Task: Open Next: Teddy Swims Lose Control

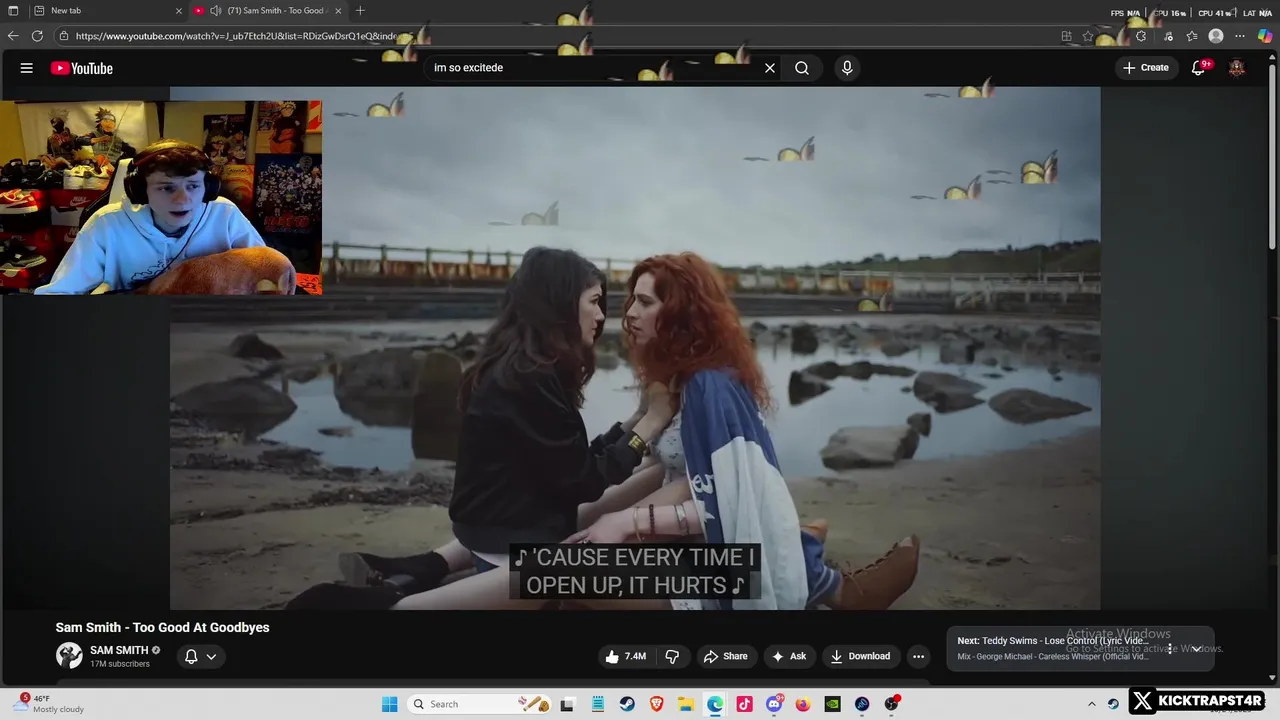Action: (1053, 641)
